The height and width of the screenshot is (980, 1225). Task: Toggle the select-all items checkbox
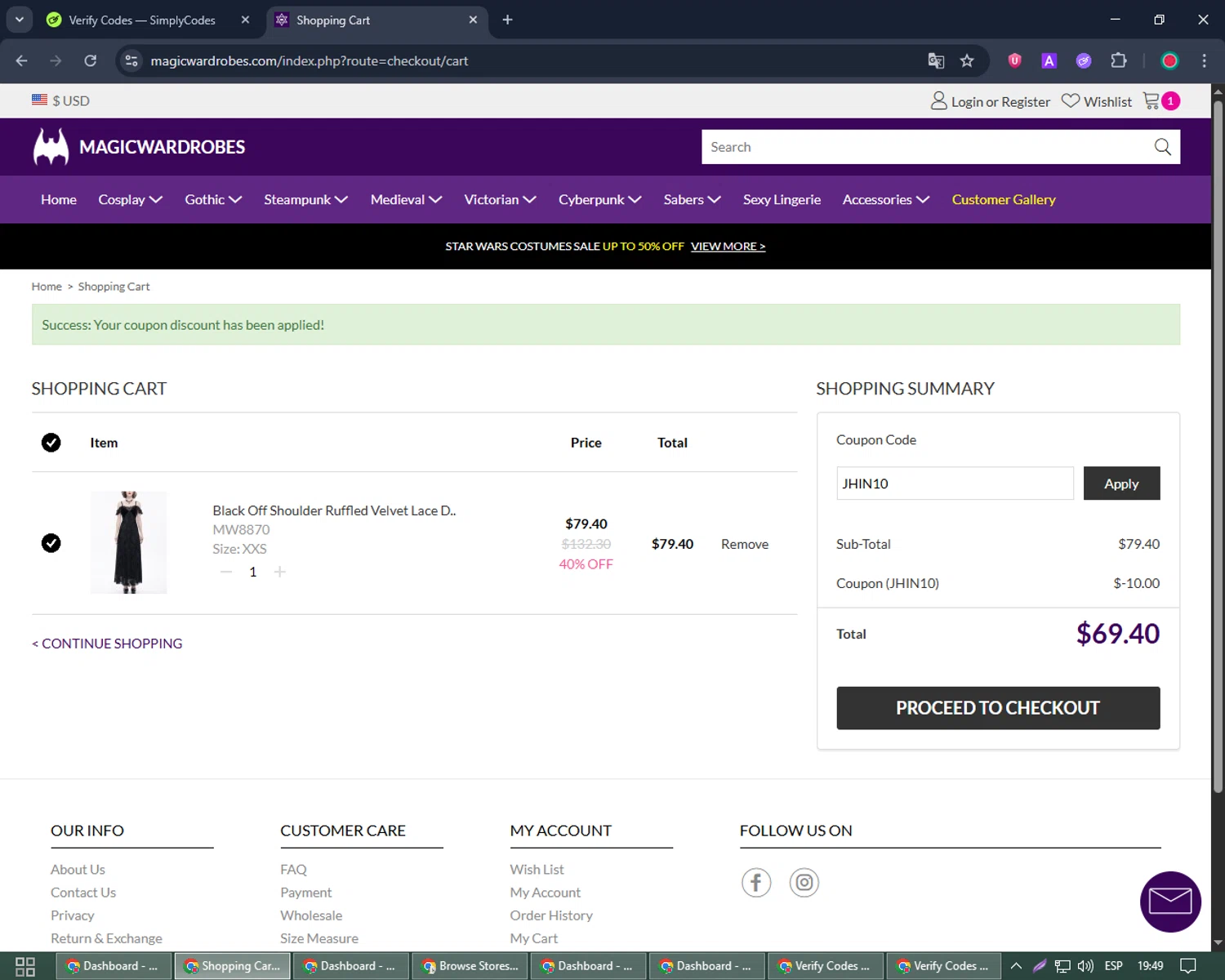[51, 443]
